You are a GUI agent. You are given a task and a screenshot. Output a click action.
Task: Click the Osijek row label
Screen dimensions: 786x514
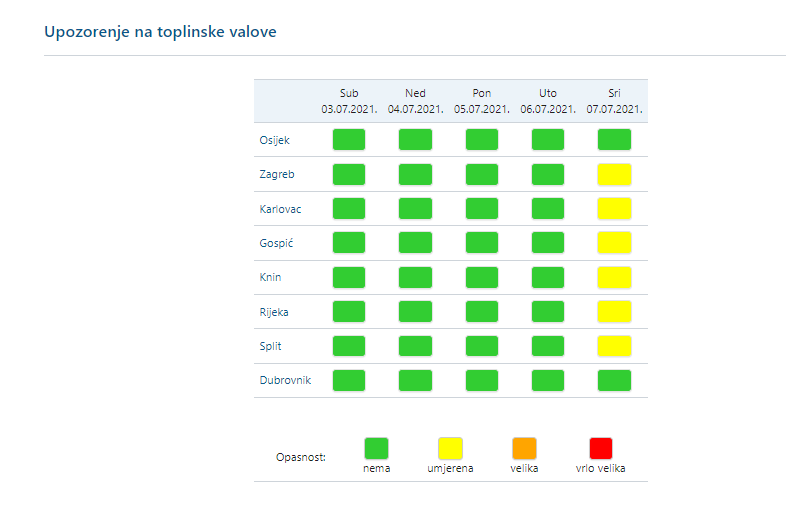pos(274,140)
